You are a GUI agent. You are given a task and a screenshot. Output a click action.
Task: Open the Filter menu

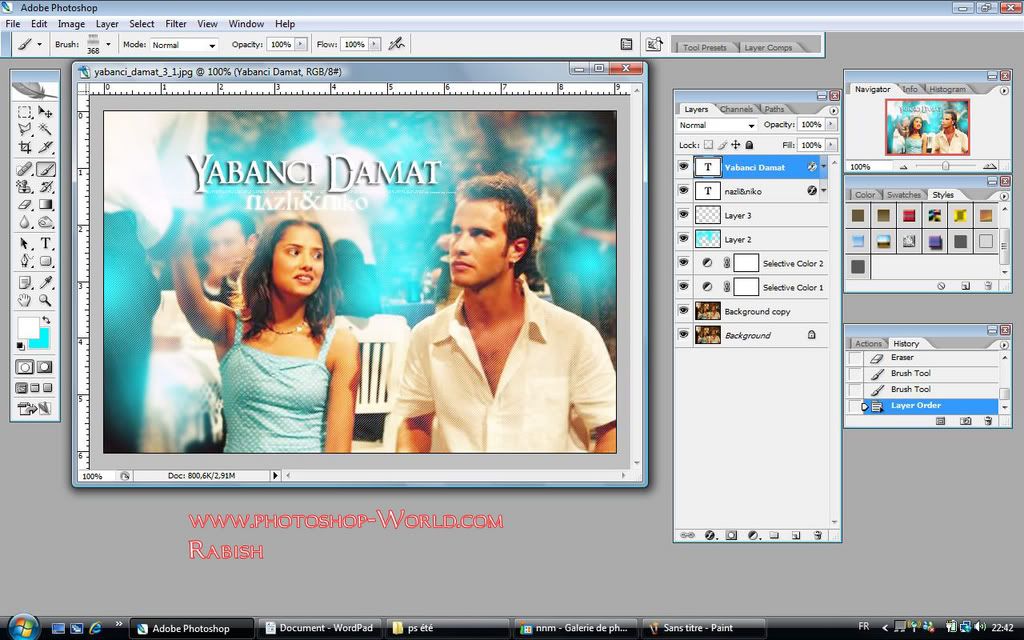[x=176, y=24]
